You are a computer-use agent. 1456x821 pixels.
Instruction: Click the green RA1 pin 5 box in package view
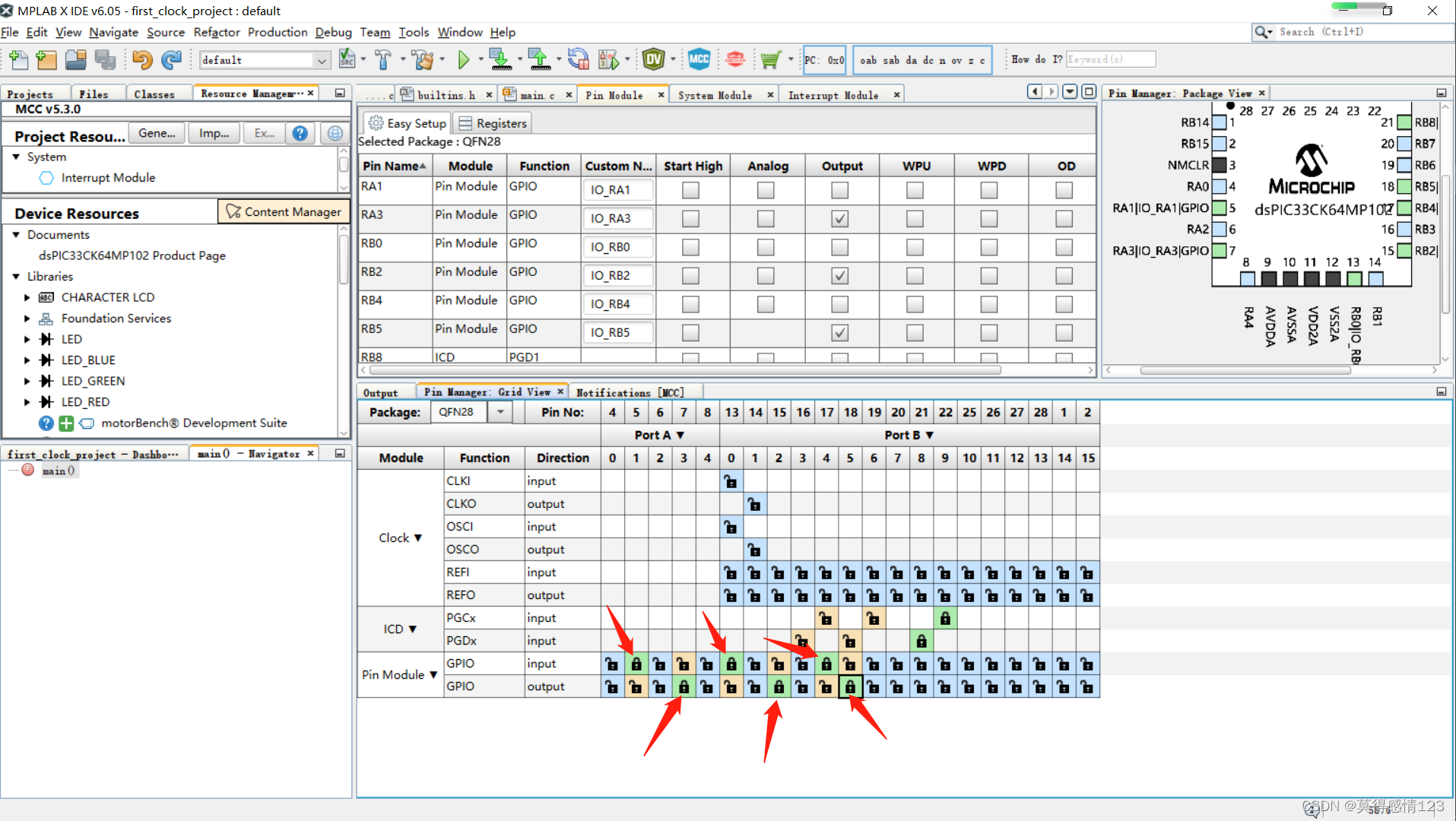click(1219, 208)
